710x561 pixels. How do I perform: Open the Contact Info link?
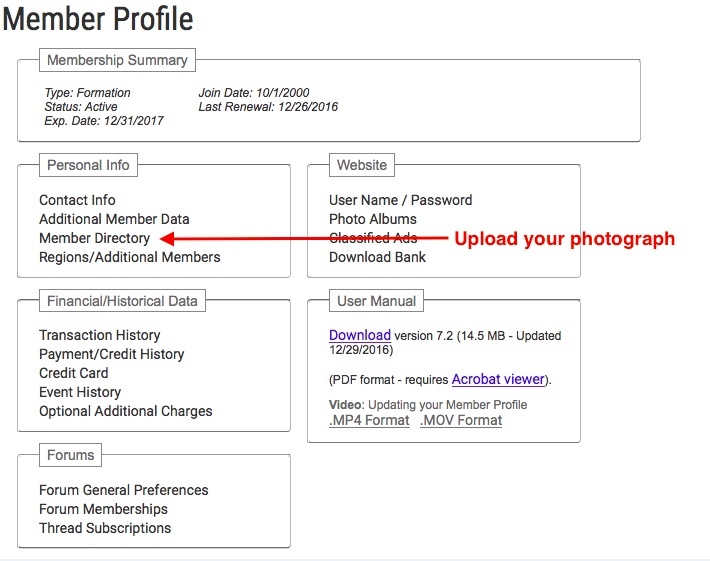(77, 200)
